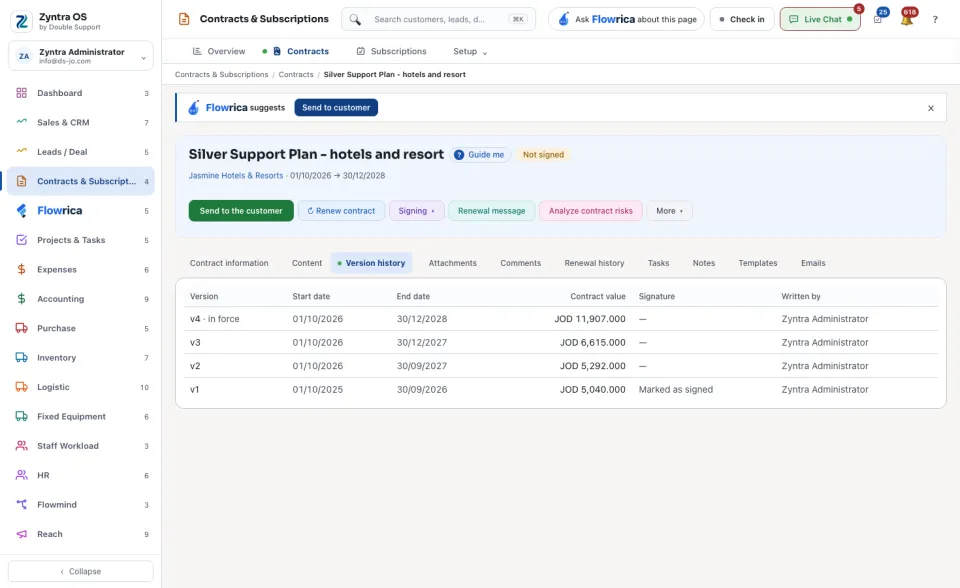Open Accounting sidebar icon
This screenshot has height=588, width=960.
point(21,299)
